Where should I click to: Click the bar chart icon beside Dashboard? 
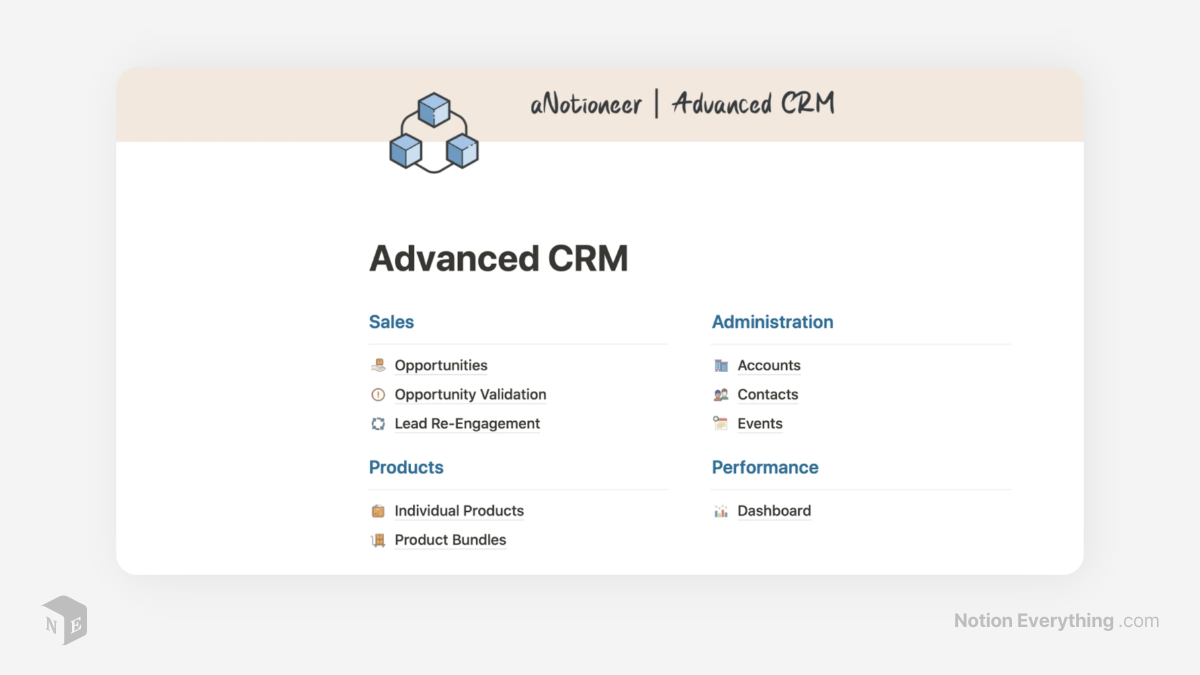tap(720, 510)
